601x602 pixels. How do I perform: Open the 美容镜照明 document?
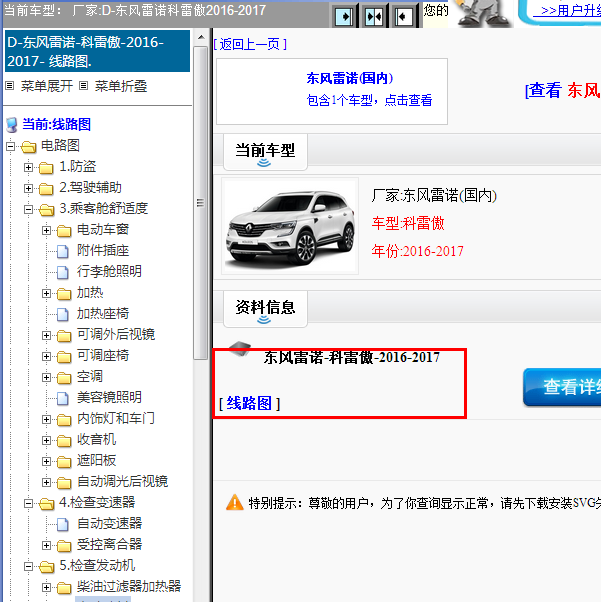coord(109,397)
